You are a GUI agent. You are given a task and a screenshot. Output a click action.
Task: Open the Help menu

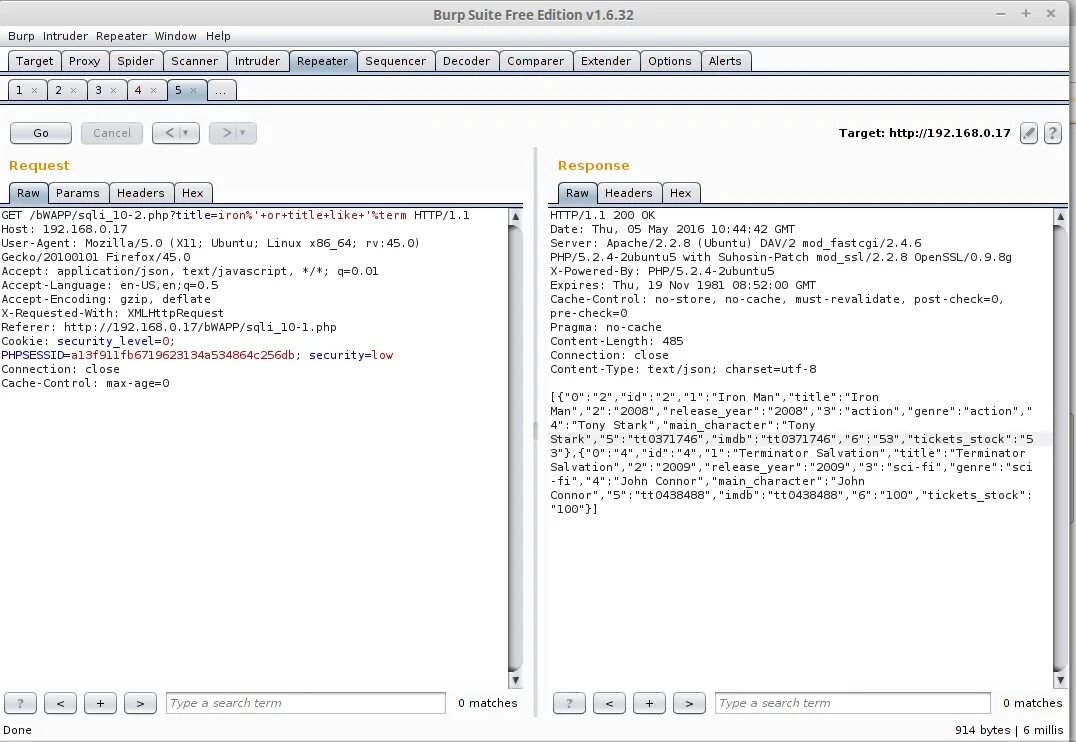(x=218, y=36)
